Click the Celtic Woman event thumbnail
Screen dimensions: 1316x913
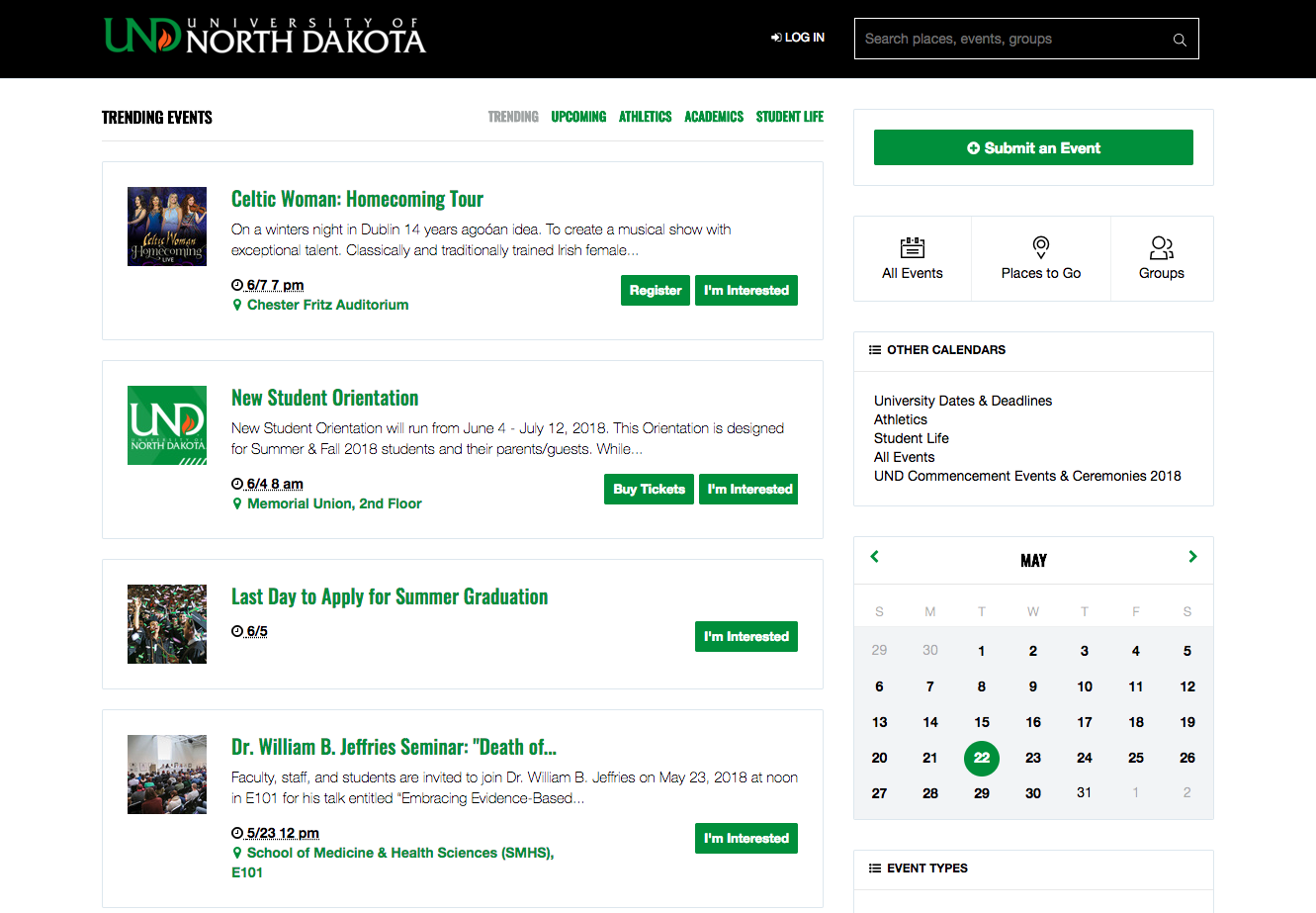click(x=167, y=227)
